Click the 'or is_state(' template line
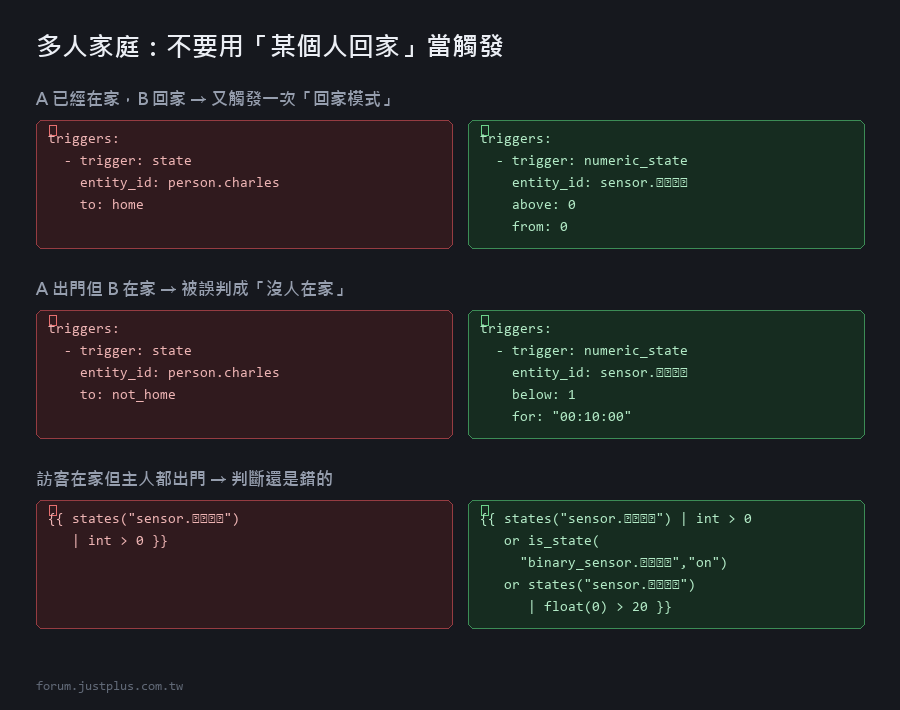Image resolution: width=900 pixels, height=710 pixels. point(551,541)
